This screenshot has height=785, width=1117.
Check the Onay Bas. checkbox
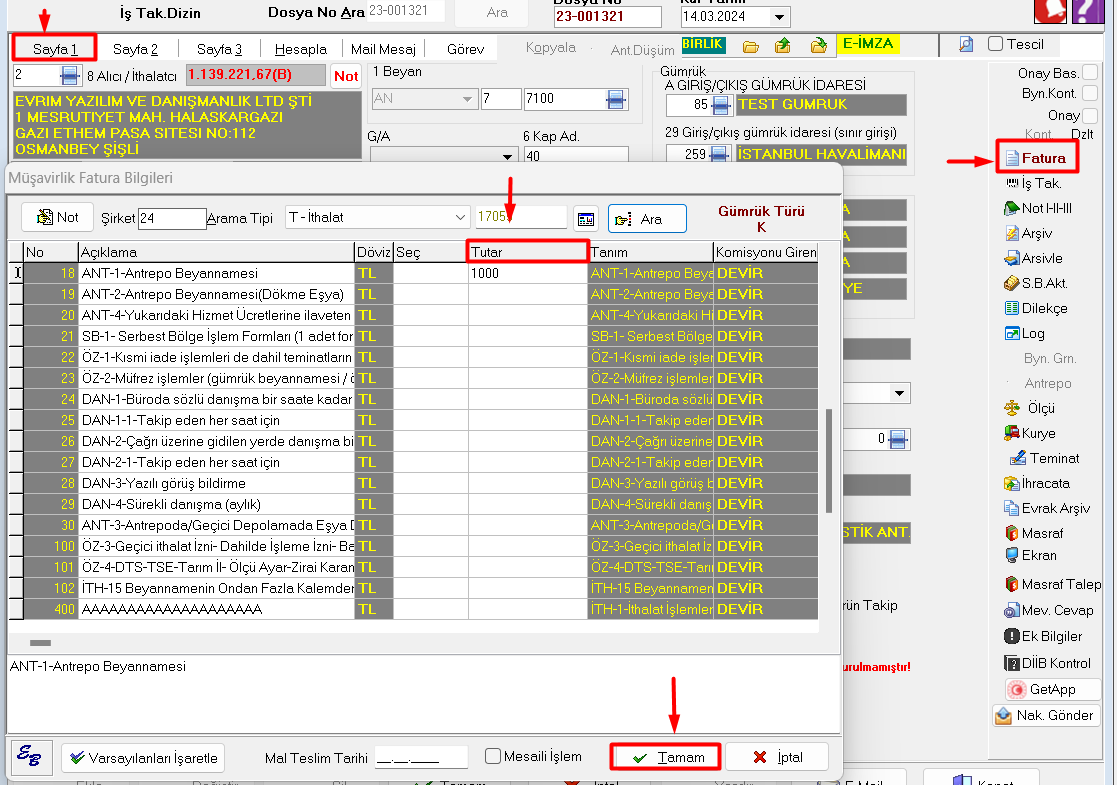(1091, 73)
